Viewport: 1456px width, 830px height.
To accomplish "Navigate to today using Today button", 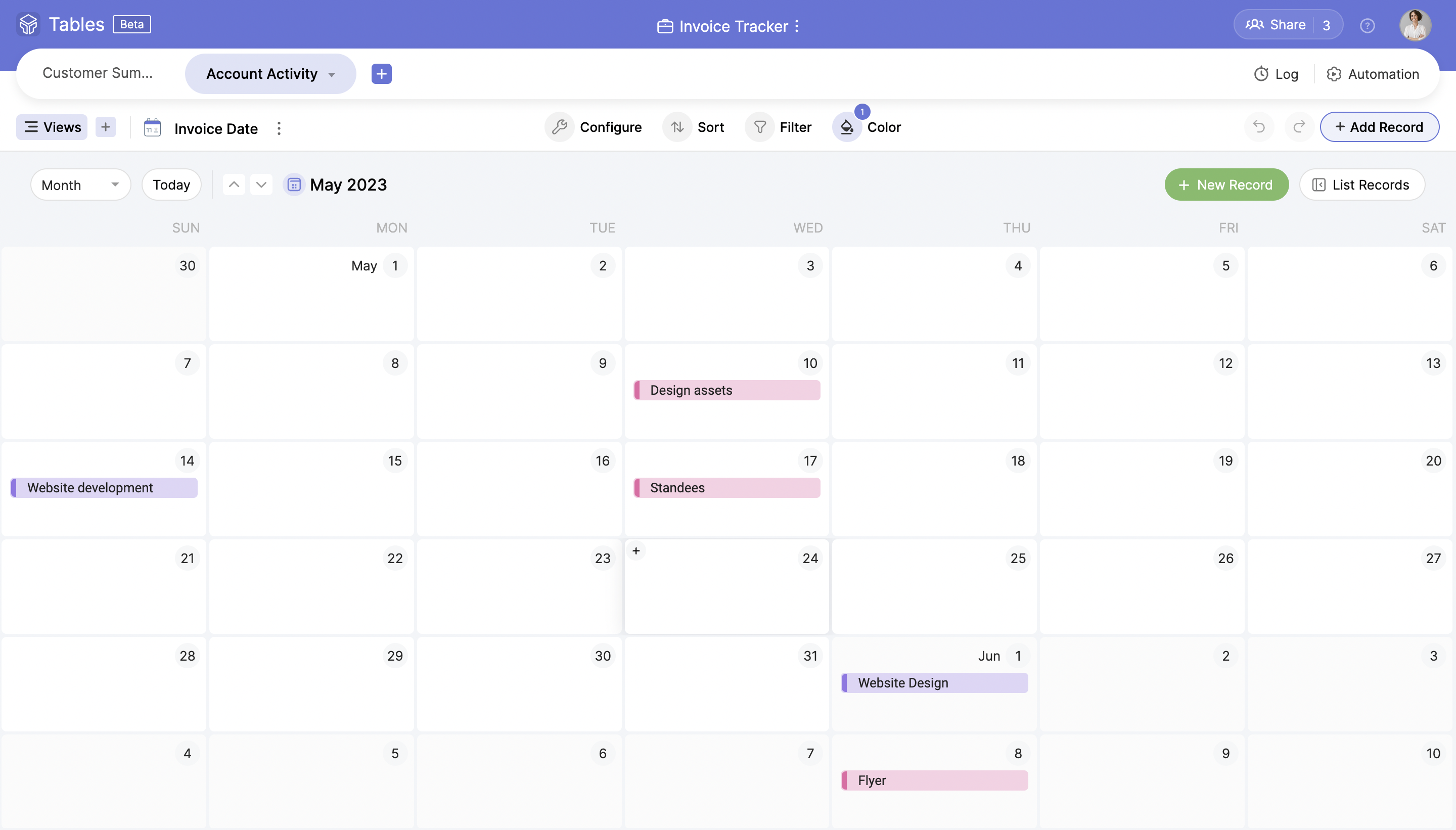I will click(171, 184).
